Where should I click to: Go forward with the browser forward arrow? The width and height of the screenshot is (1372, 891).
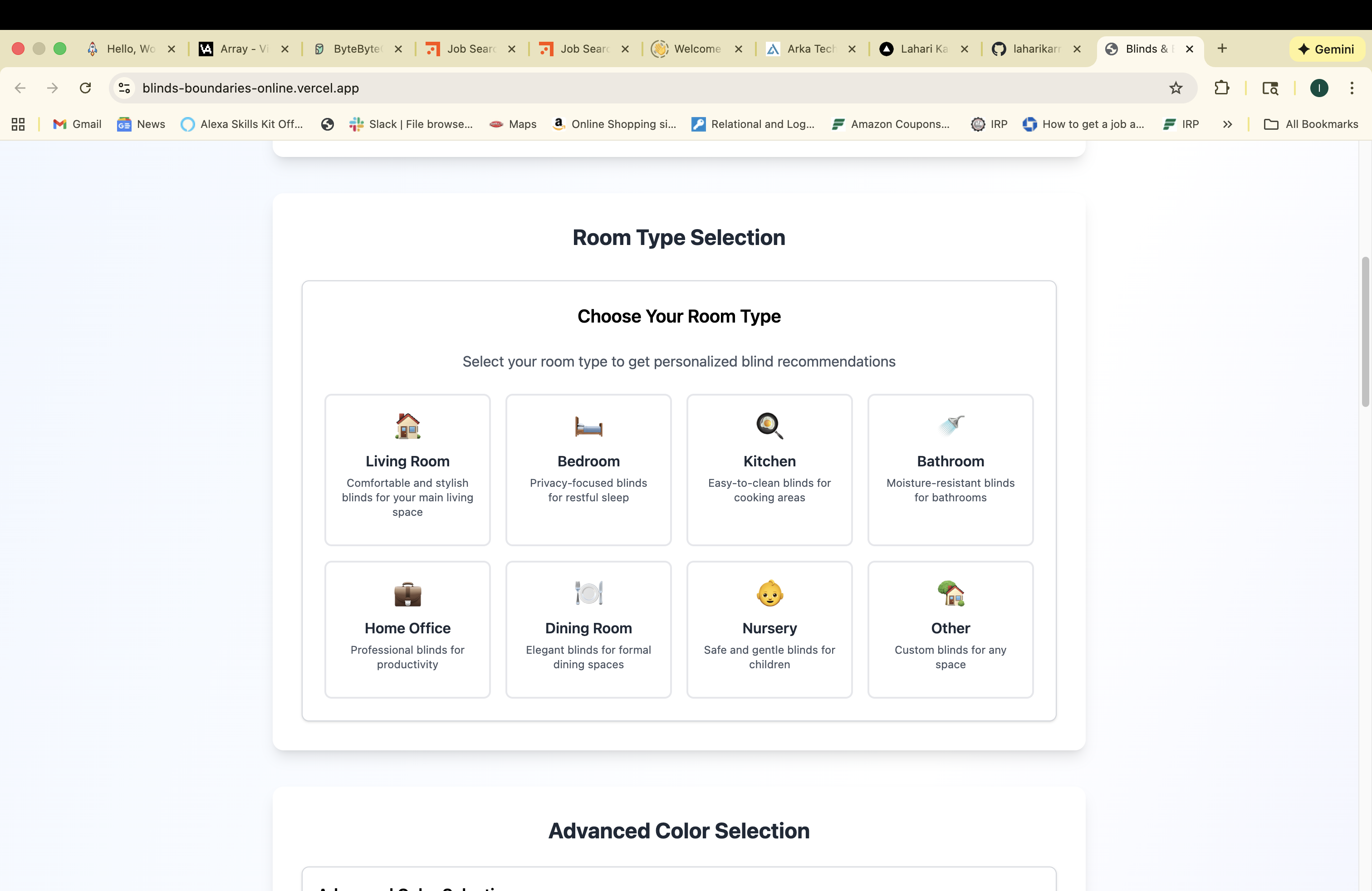click(x=53, y=88)
